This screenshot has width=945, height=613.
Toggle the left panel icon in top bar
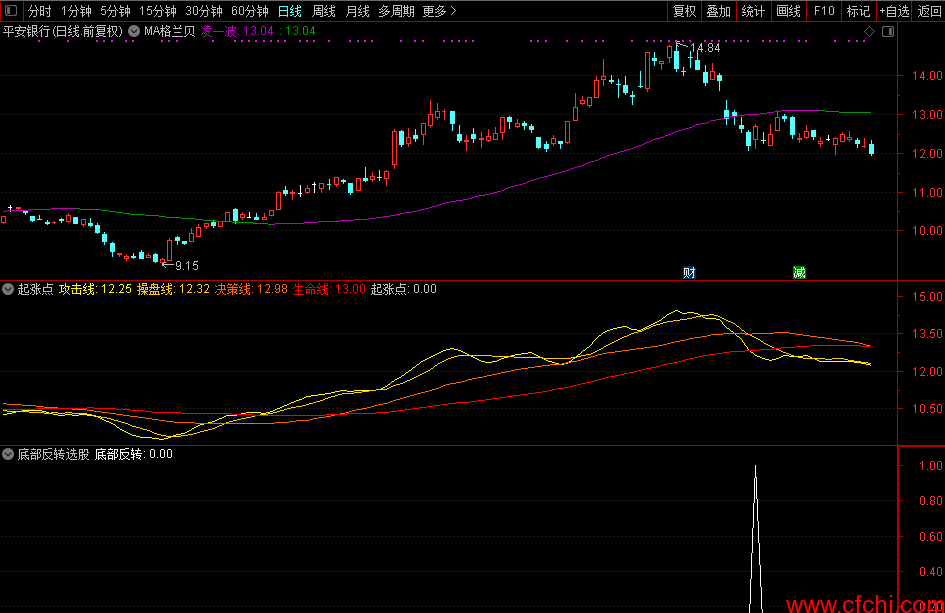(11, 11)
